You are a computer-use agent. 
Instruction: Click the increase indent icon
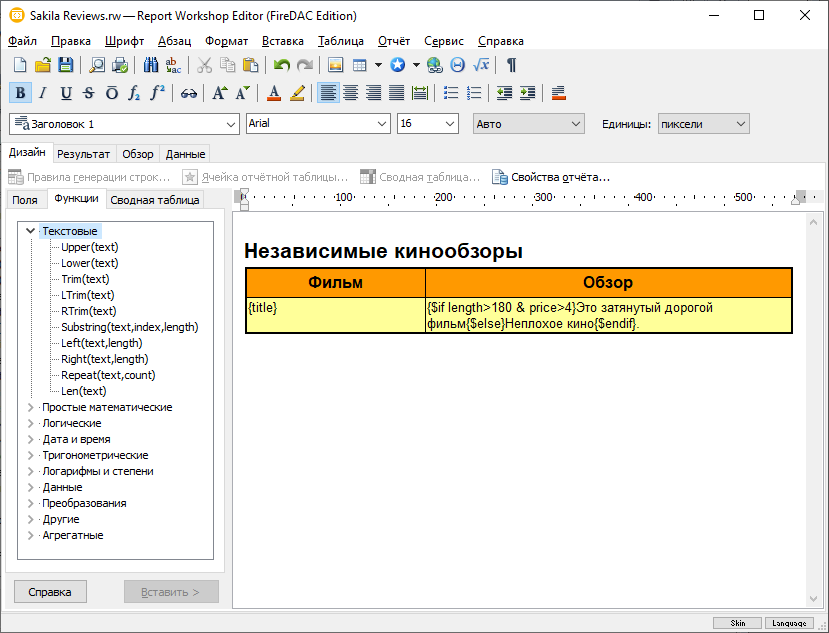[x=527, y=93]
